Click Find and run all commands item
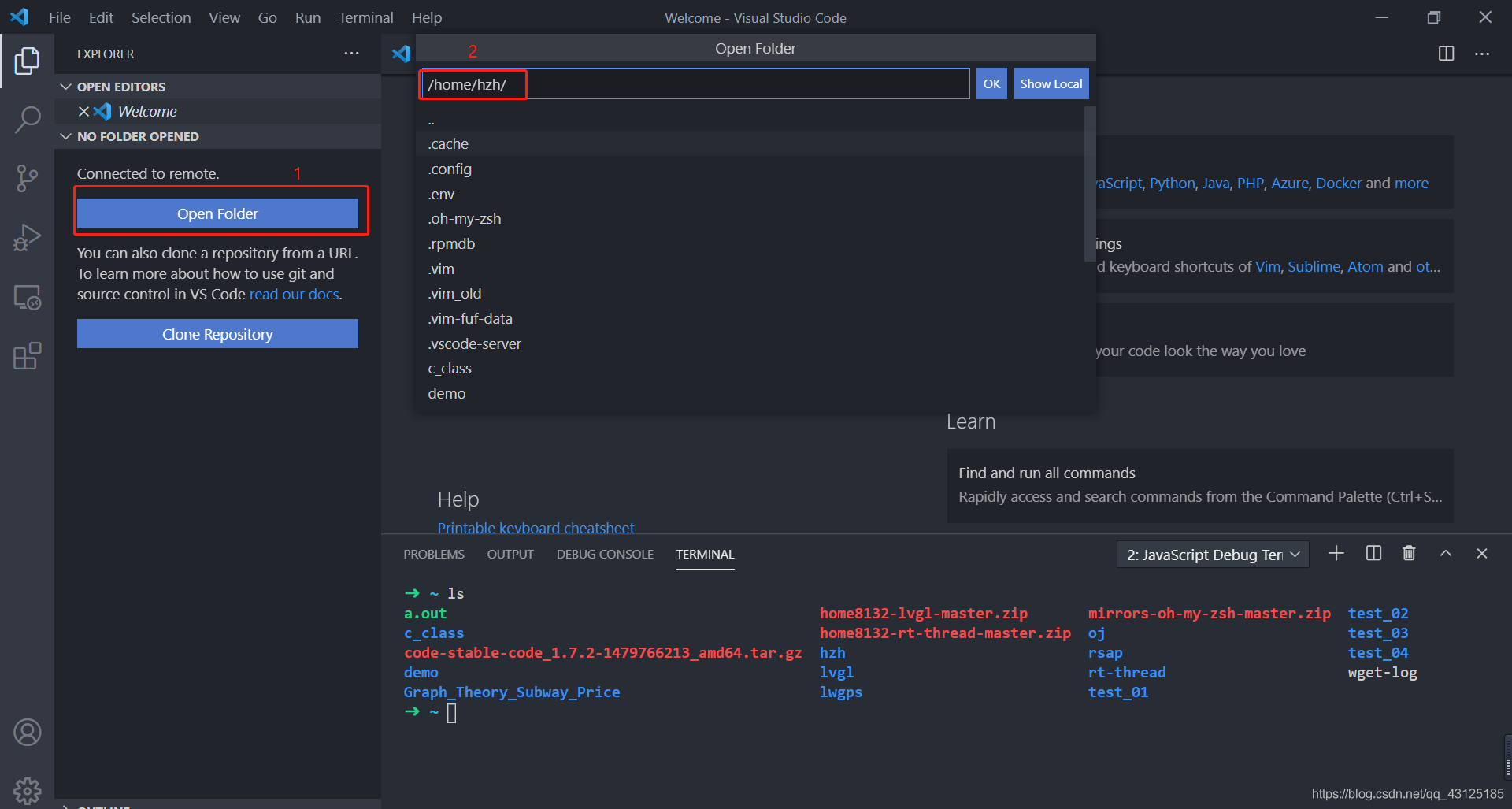 [1200, 485]
